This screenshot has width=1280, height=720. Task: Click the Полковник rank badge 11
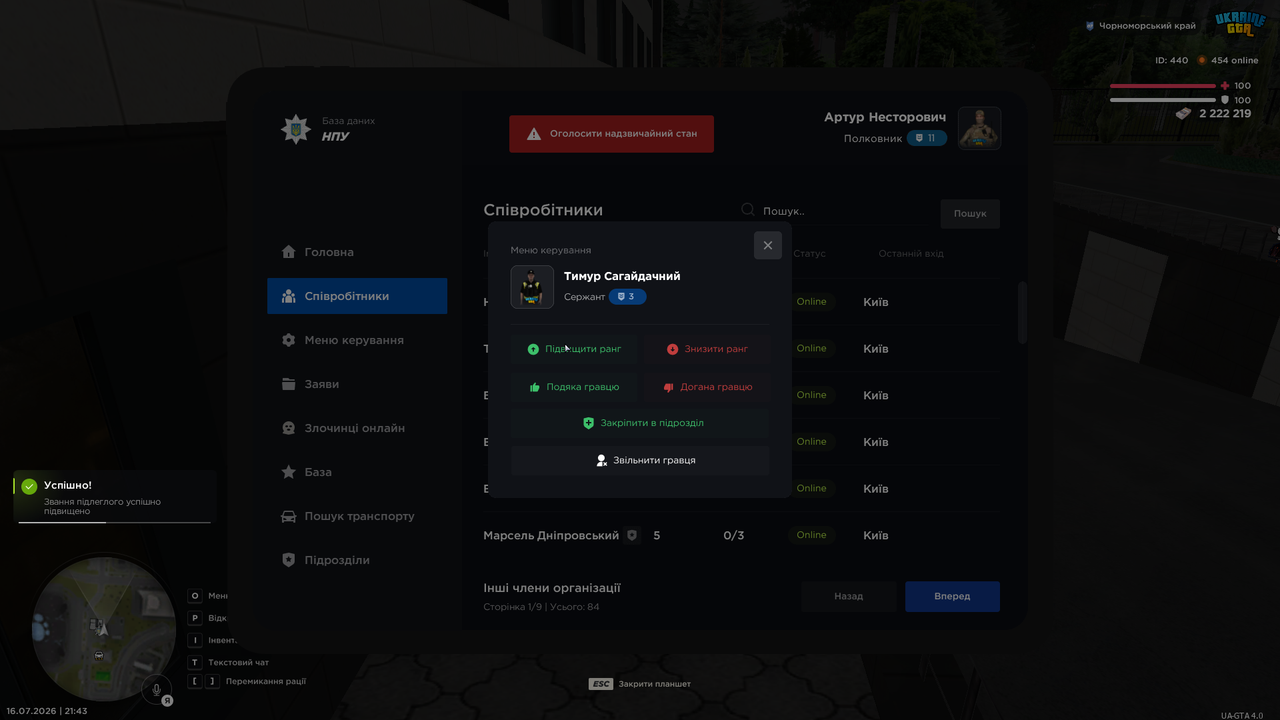tap(927, 138)
